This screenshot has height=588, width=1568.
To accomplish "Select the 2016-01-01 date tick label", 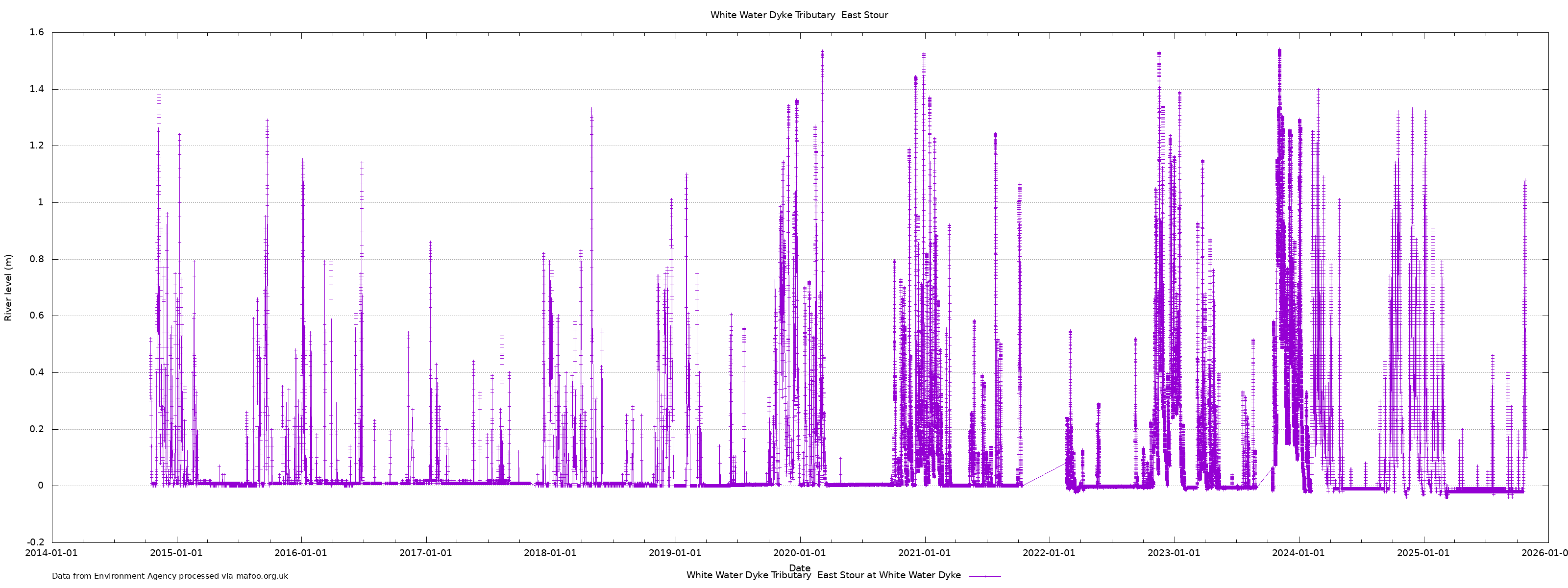I will point(301,553).
